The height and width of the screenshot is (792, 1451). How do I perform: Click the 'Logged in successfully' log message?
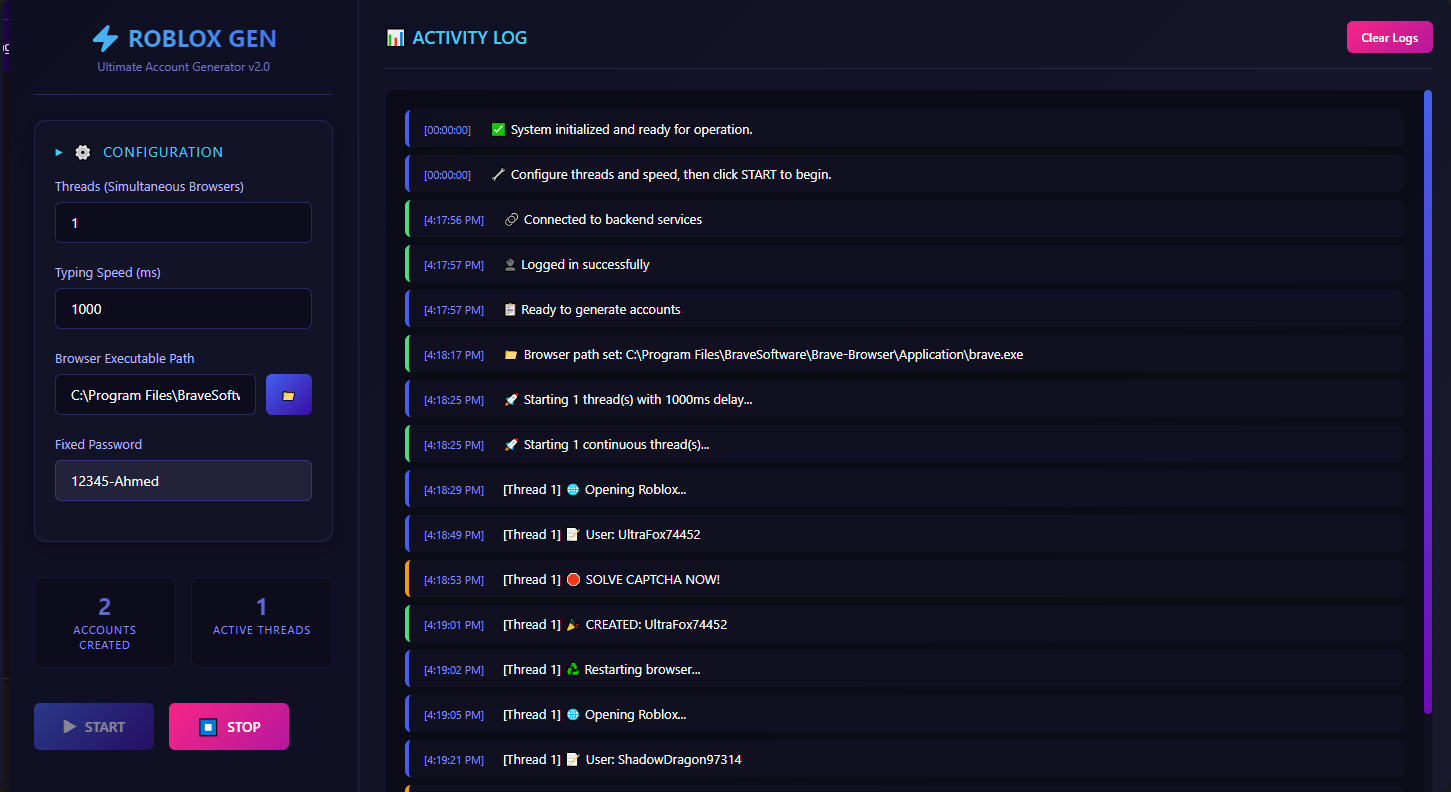(586, 265)
